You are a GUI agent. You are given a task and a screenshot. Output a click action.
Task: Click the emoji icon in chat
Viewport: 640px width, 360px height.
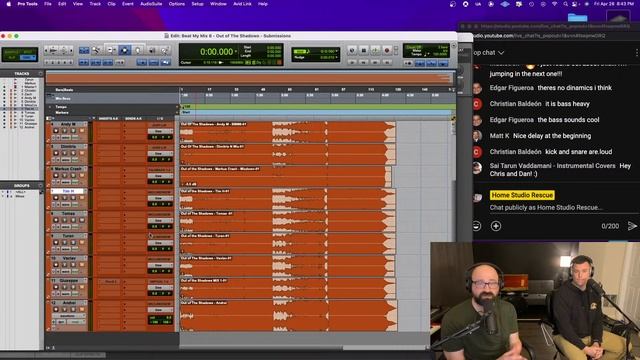[476, 226]
